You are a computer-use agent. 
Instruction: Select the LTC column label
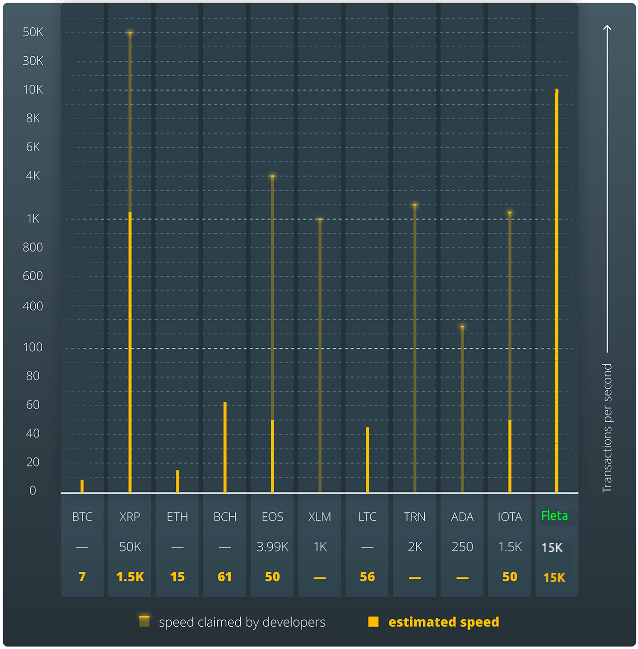tap(367, 517)
